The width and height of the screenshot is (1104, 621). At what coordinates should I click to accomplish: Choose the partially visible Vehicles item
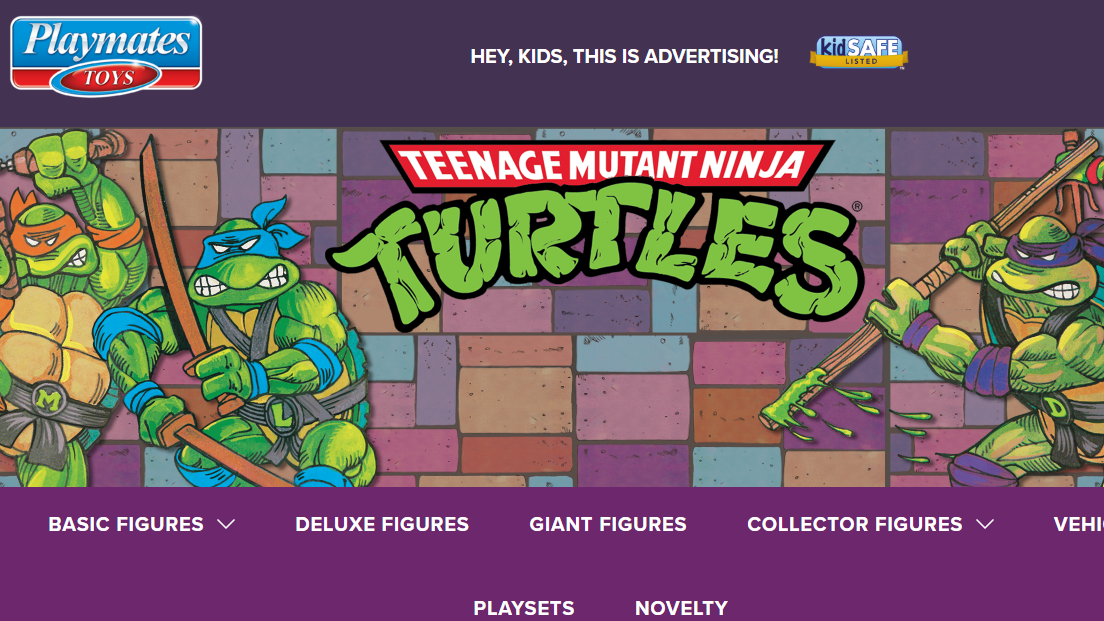(x=1079, y=524)
